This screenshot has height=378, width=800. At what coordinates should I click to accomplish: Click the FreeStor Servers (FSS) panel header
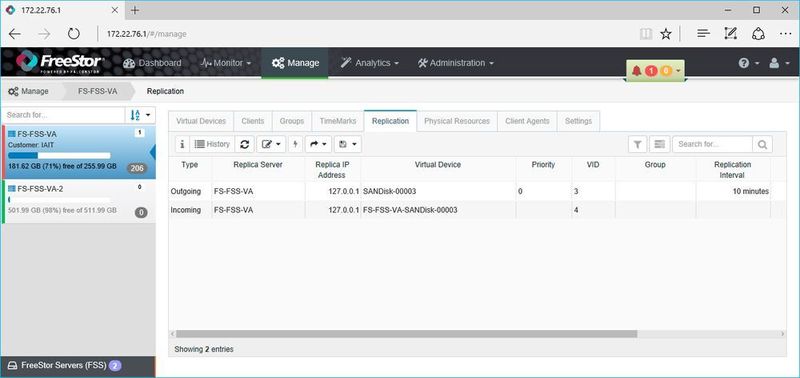point(78,366)
